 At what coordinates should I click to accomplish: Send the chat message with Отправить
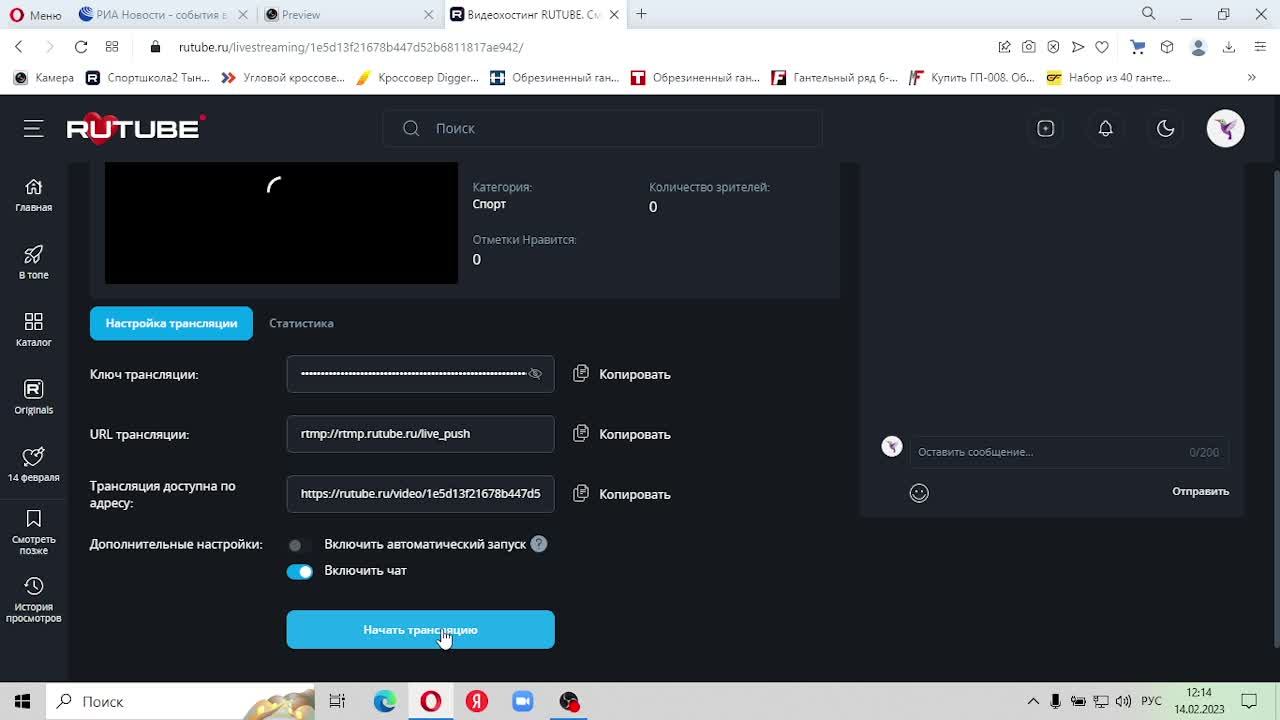pos(1200,491)
